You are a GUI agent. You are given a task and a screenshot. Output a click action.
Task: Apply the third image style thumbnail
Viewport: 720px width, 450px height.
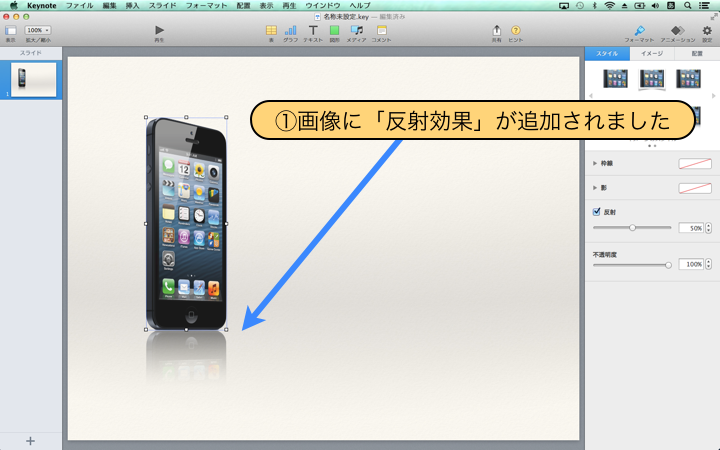(688, 79)
